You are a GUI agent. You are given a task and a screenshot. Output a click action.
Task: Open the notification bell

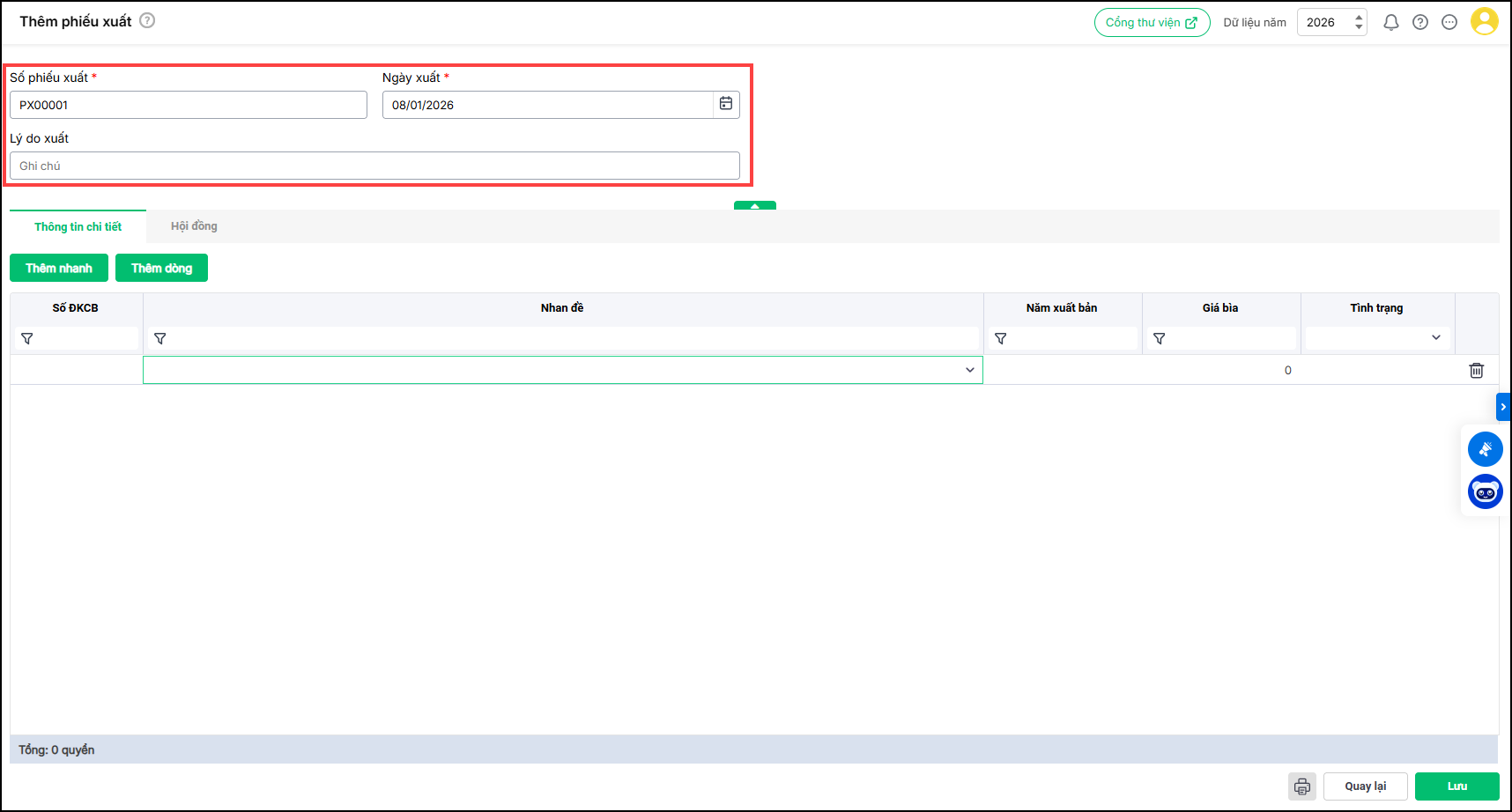pos(1390,22)
